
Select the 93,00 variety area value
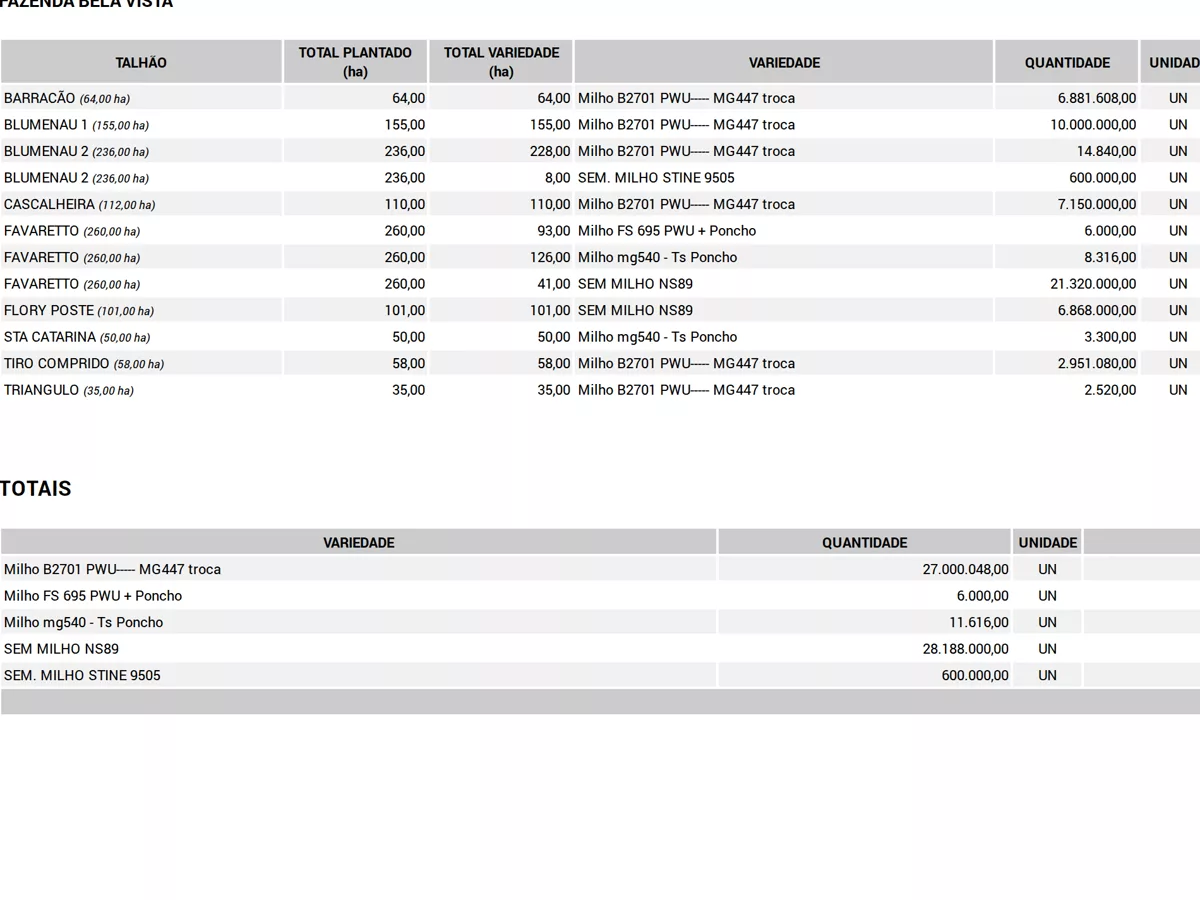[554, 231]
